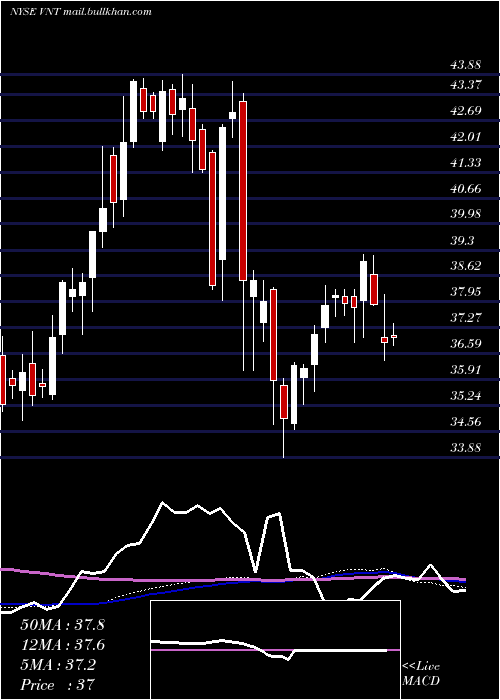Click the 34.56 price axis label
The image size is (500, 700).
[x=466, y=421]
